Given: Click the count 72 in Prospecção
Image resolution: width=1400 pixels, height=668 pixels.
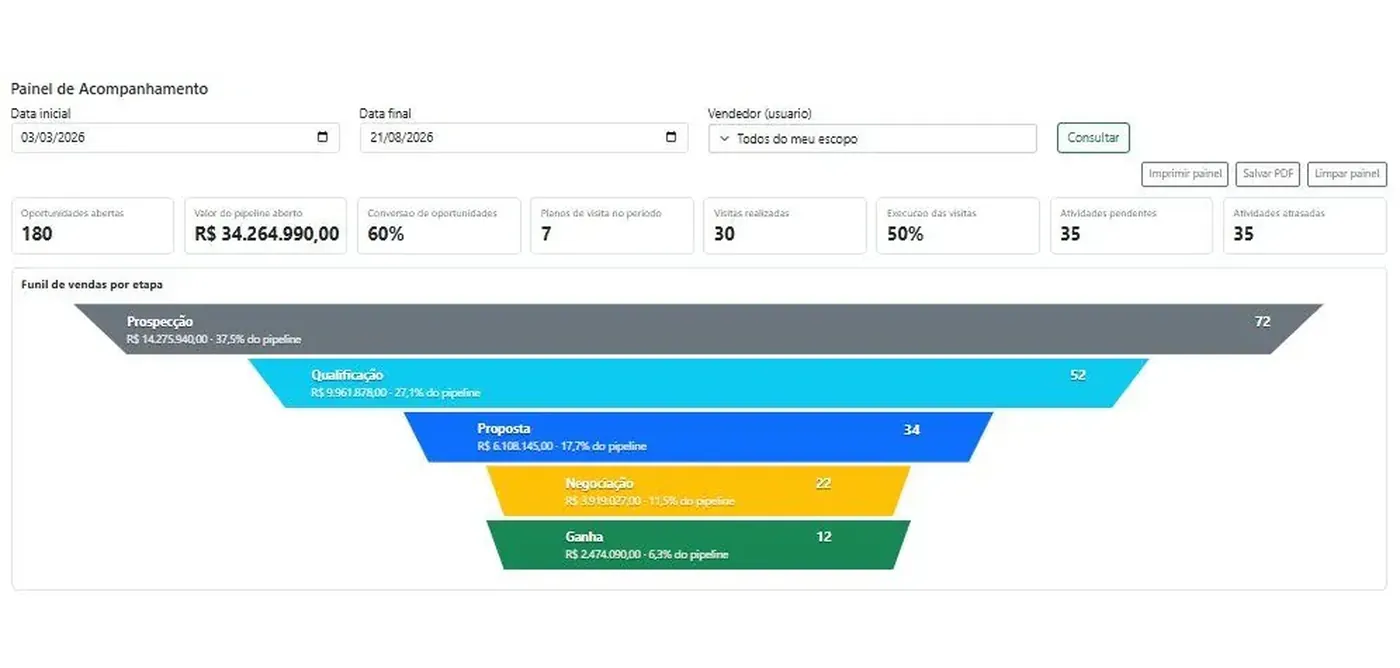Looking at the screenshot, I should coord(1263,321).
